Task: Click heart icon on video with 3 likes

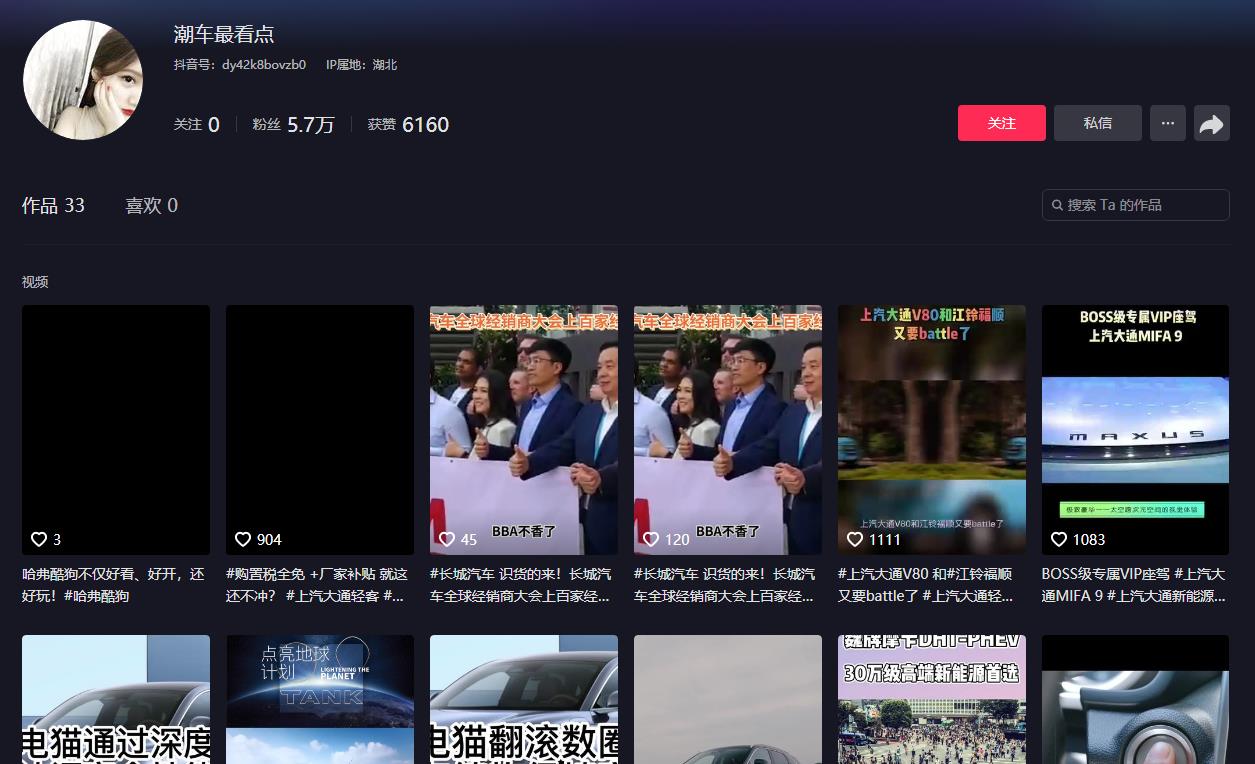Action: [x=39, y=539]
